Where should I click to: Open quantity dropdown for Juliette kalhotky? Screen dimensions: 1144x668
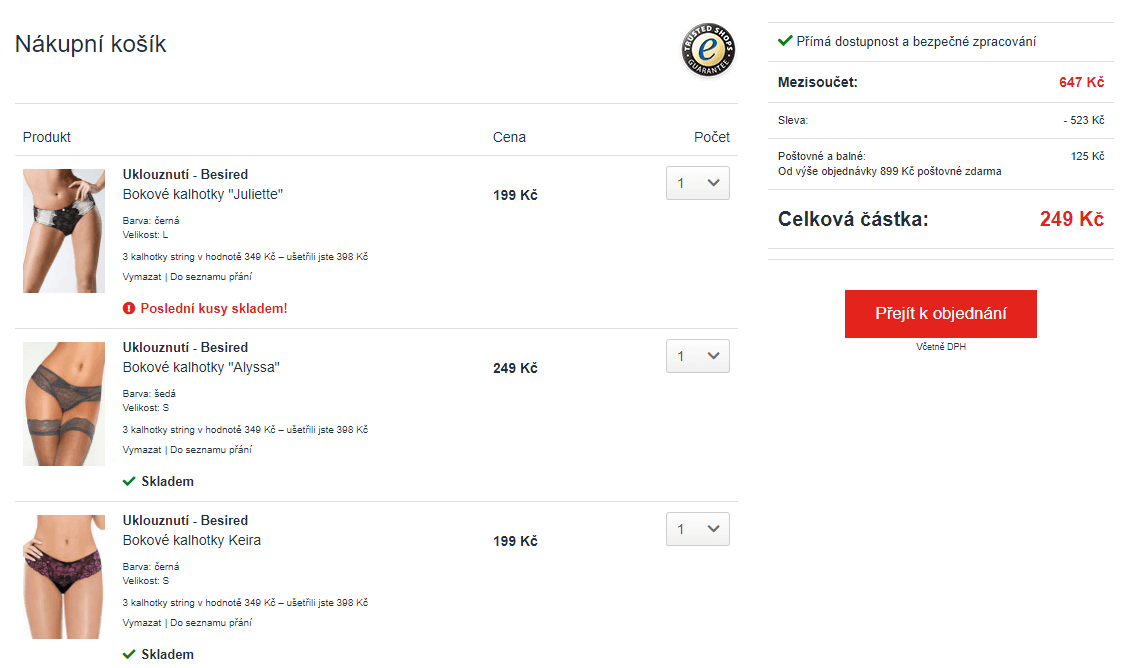coord(697,183)
